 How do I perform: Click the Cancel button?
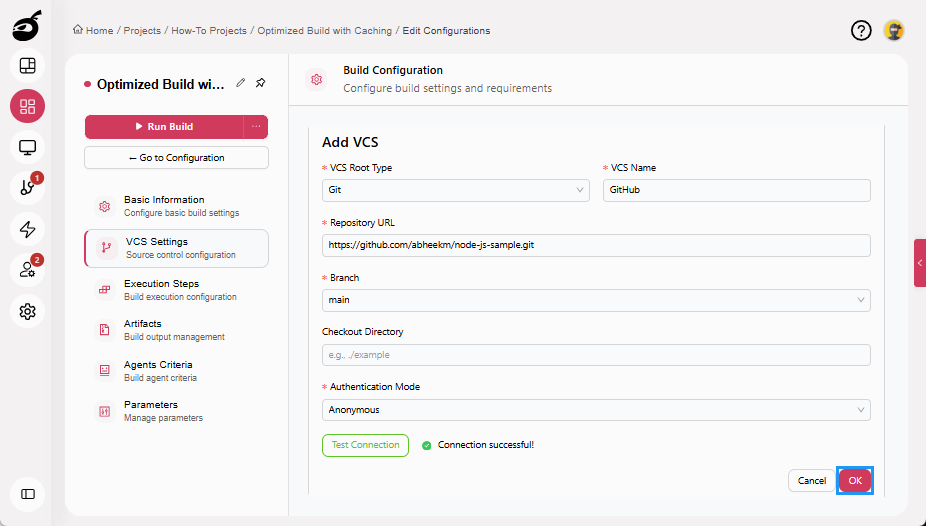click(811, 481)
